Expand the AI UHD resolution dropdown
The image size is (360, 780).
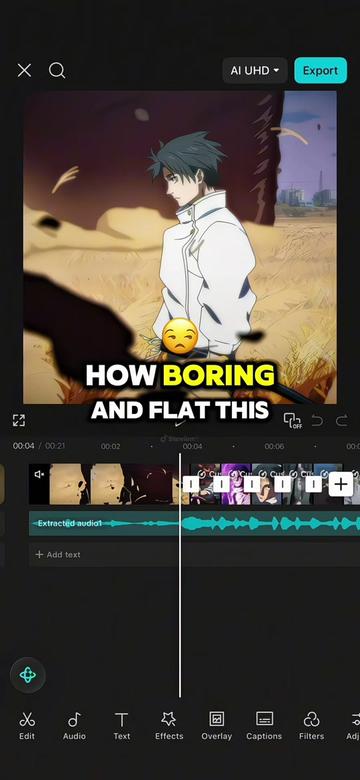pos(255,71)
